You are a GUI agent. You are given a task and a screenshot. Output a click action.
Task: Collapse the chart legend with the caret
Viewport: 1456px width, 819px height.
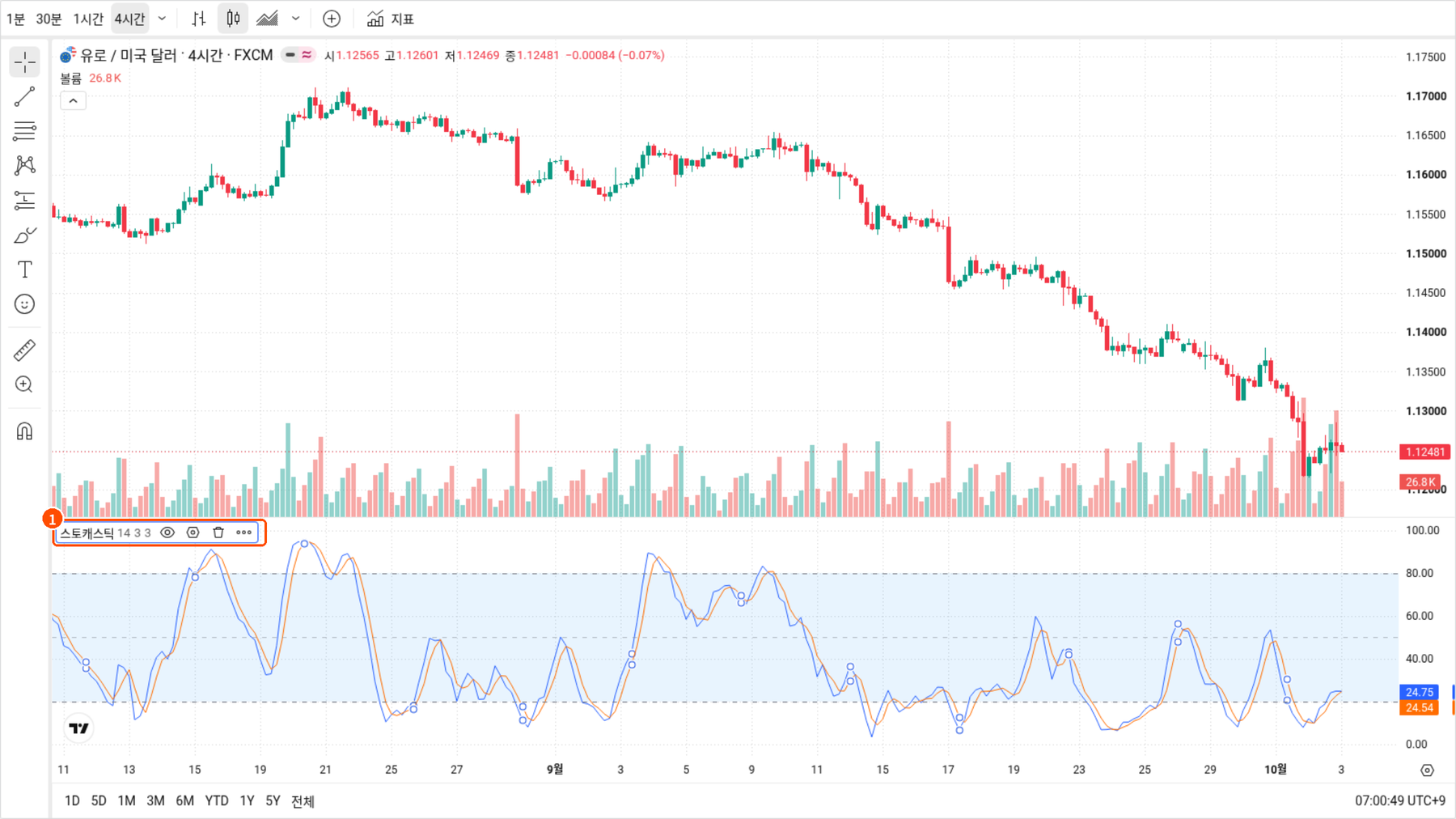click(73, 101)
